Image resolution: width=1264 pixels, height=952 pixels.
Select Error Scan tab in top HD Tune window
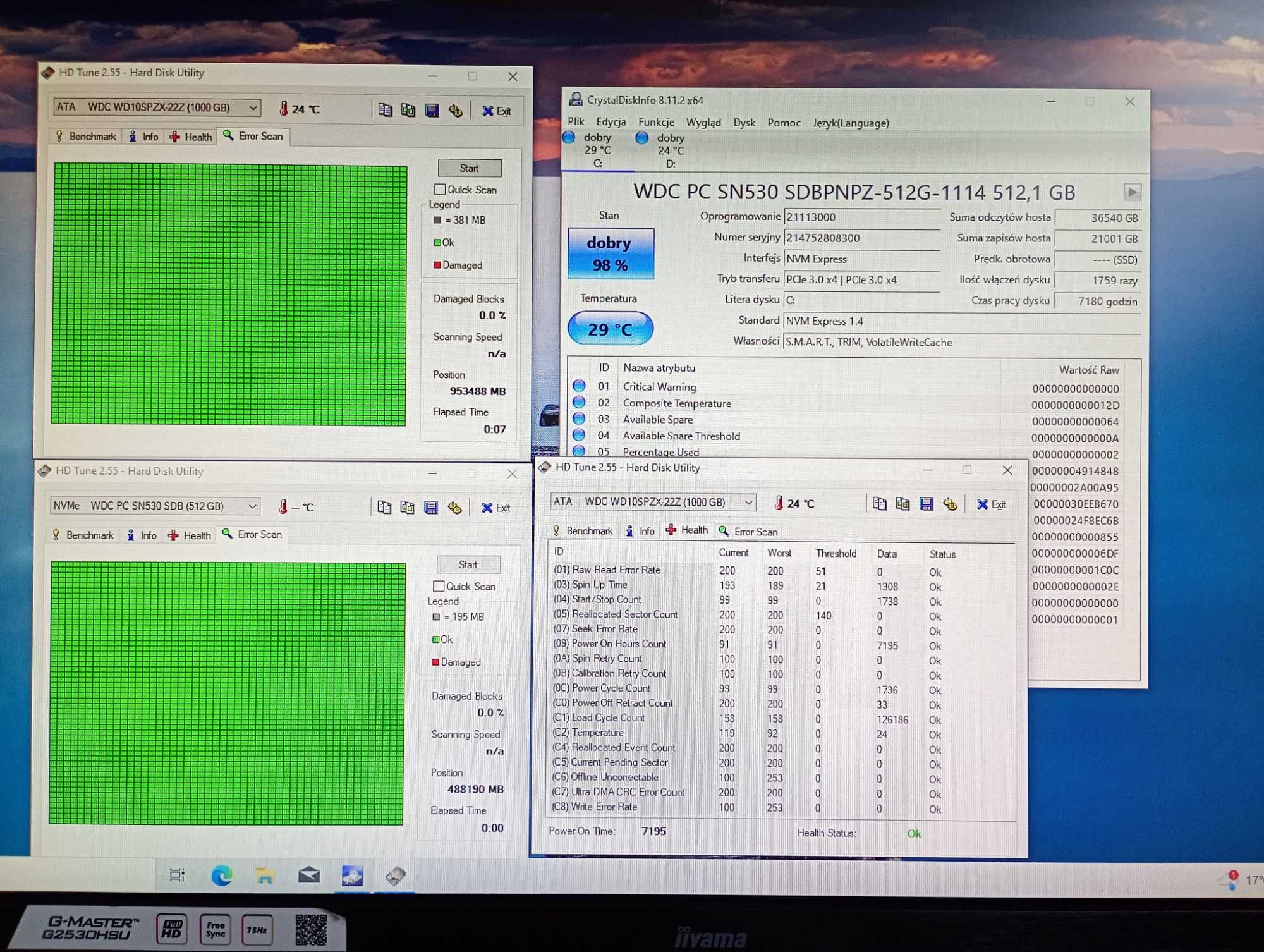pos(253,136)
